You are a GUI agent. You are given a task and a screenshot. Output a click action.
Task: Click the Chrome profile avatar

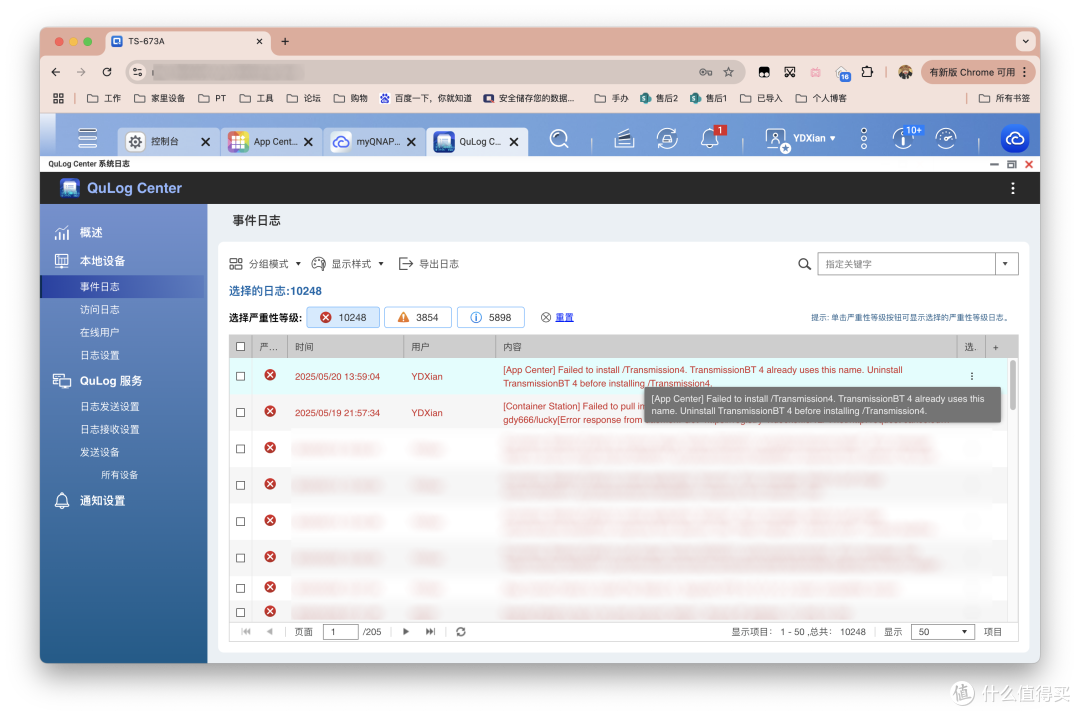[905, 72]
